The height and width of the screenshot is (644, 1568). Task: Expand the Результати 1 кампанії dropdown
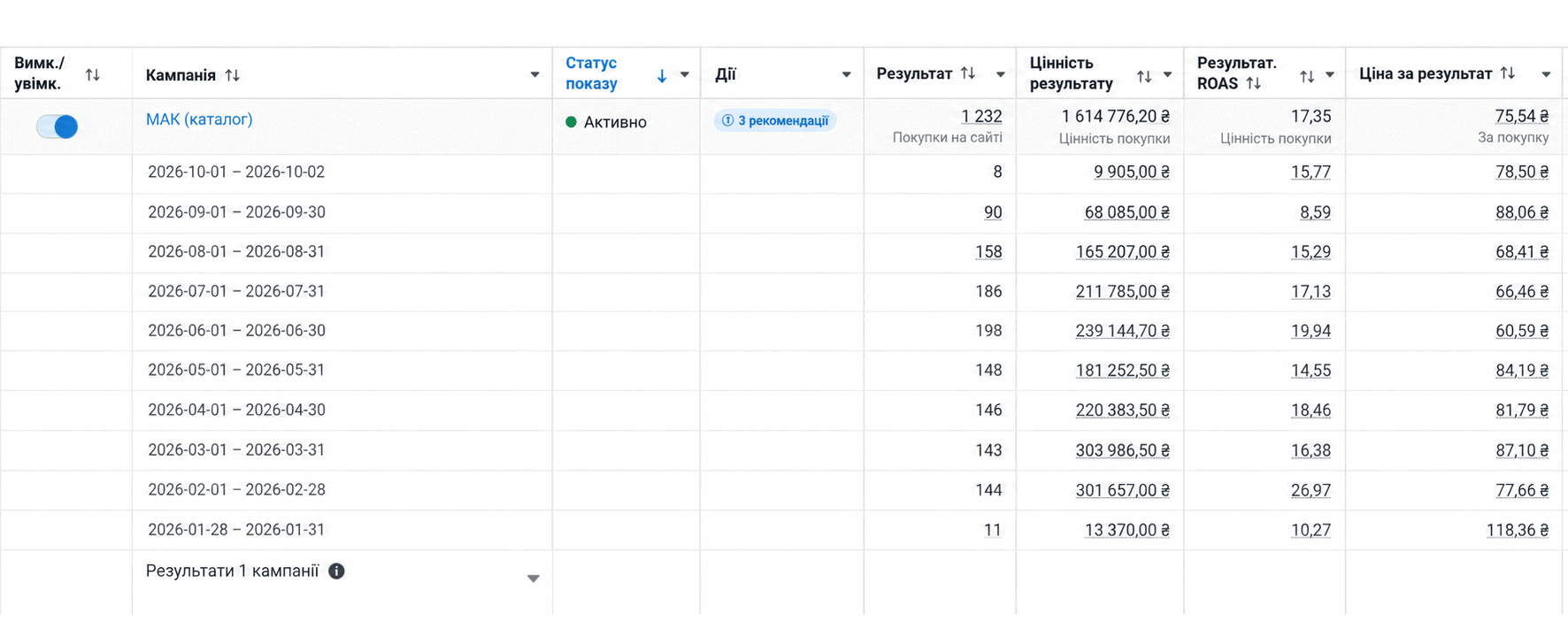point(534,579)
